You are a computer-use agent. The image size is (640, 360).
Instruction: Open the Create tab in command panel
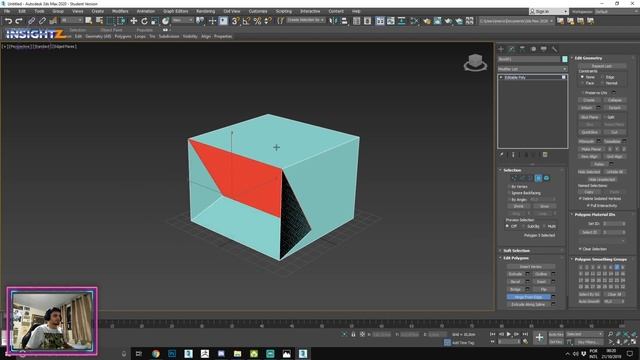(x=501, y=49)
